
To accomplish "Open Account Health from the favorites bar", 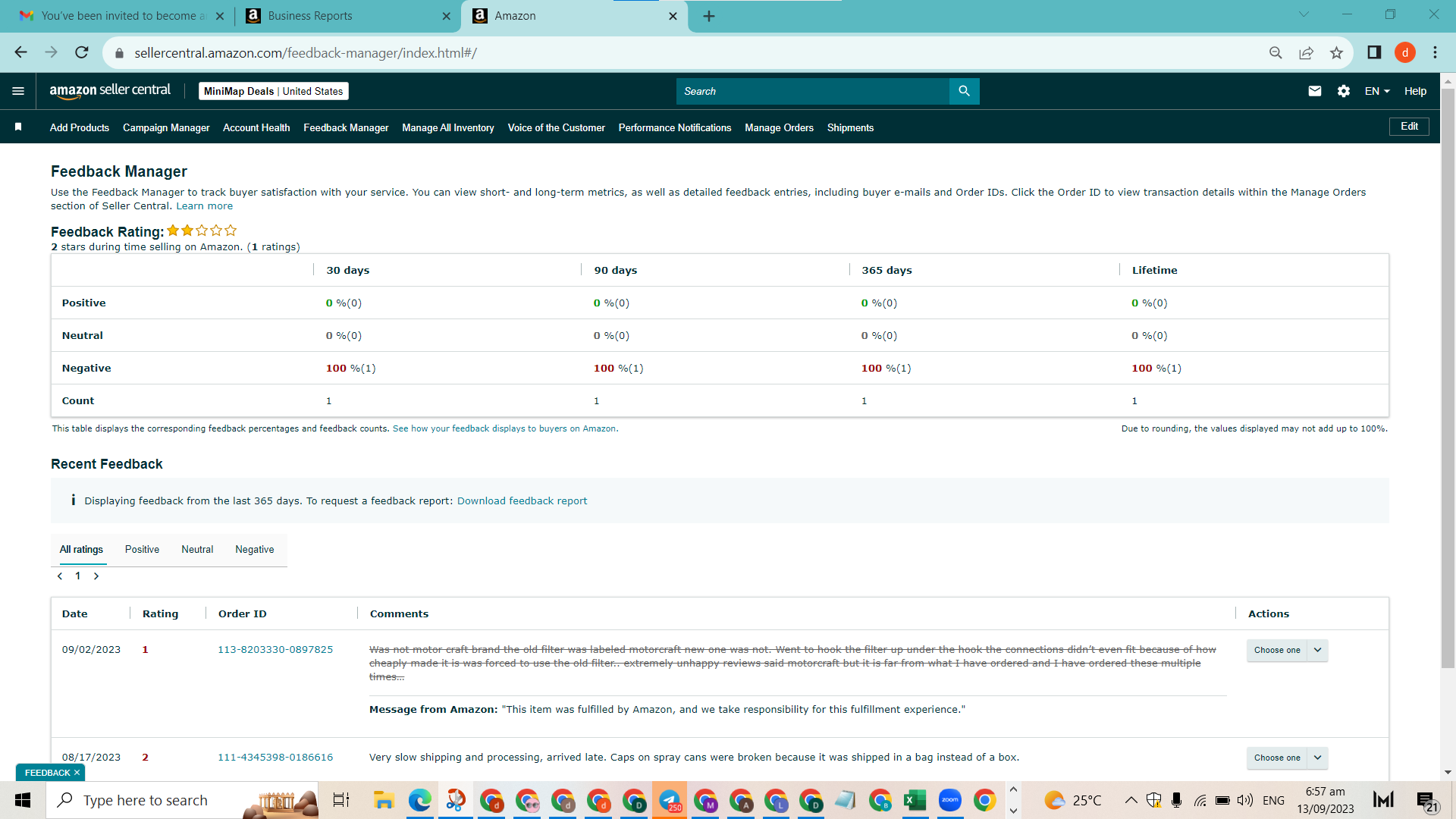I will (x=256, y=128).
